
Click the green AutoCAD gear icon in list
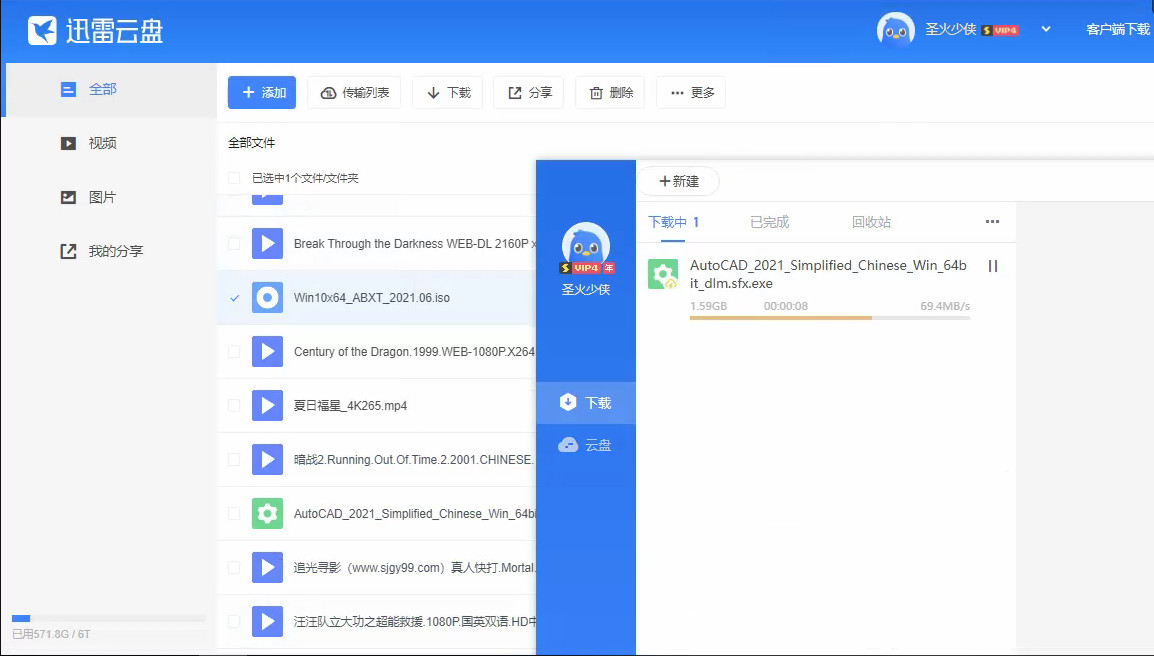pos(267,514)
